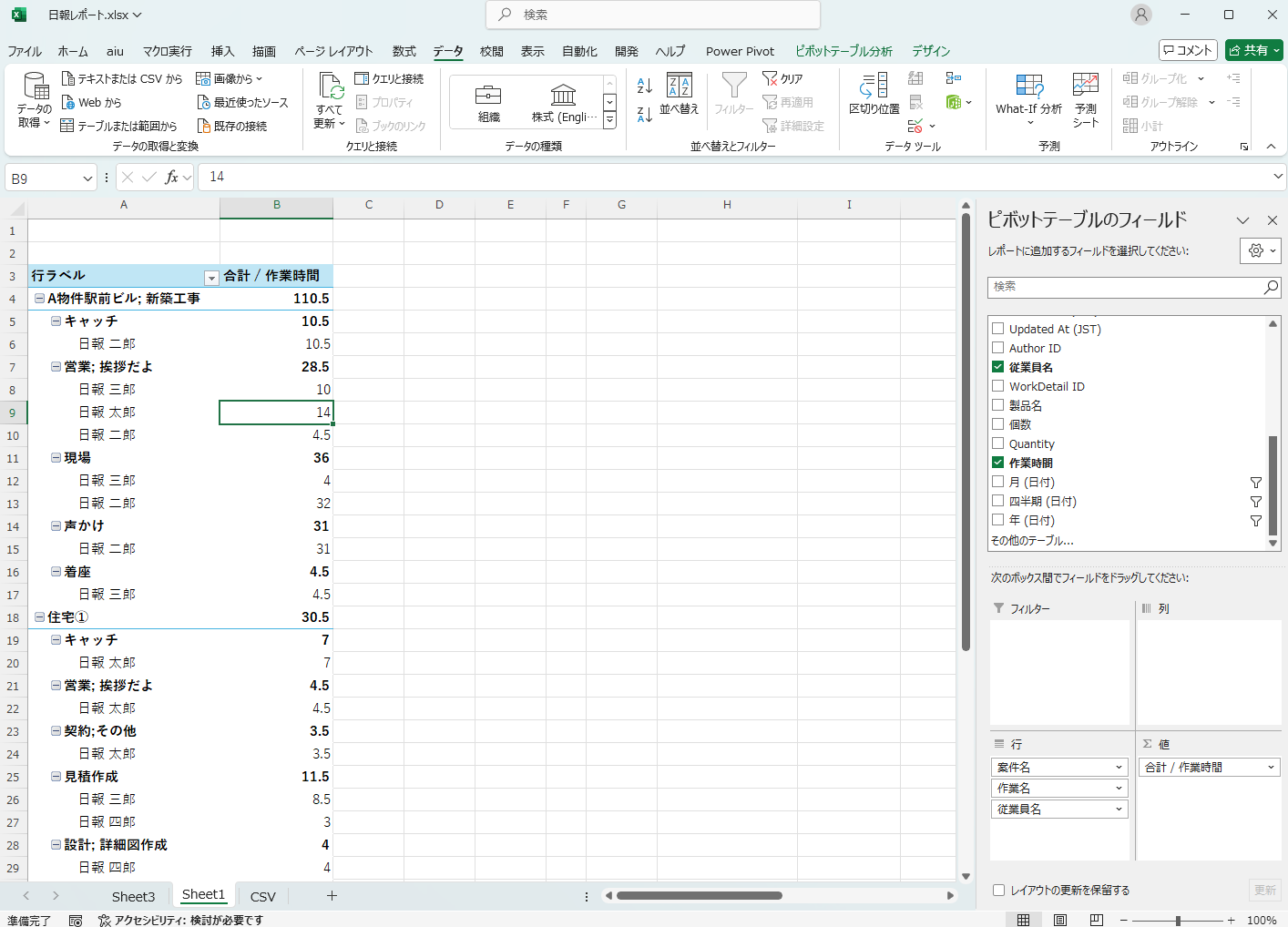Collapse the 現場 subgroup

coord(56,458)
